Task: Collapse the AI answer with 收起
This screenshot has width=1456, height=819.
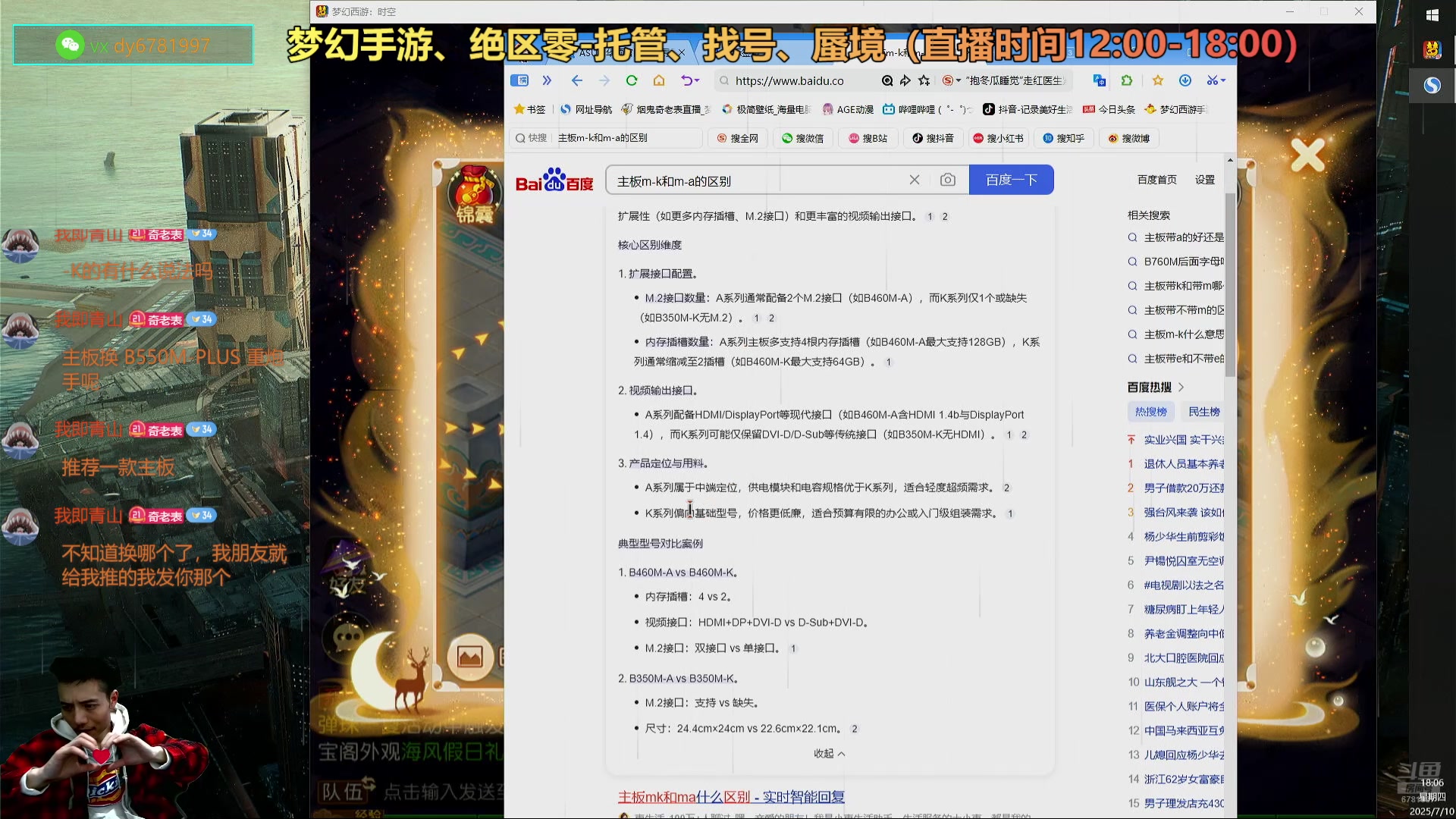Action: coord(830,753)
